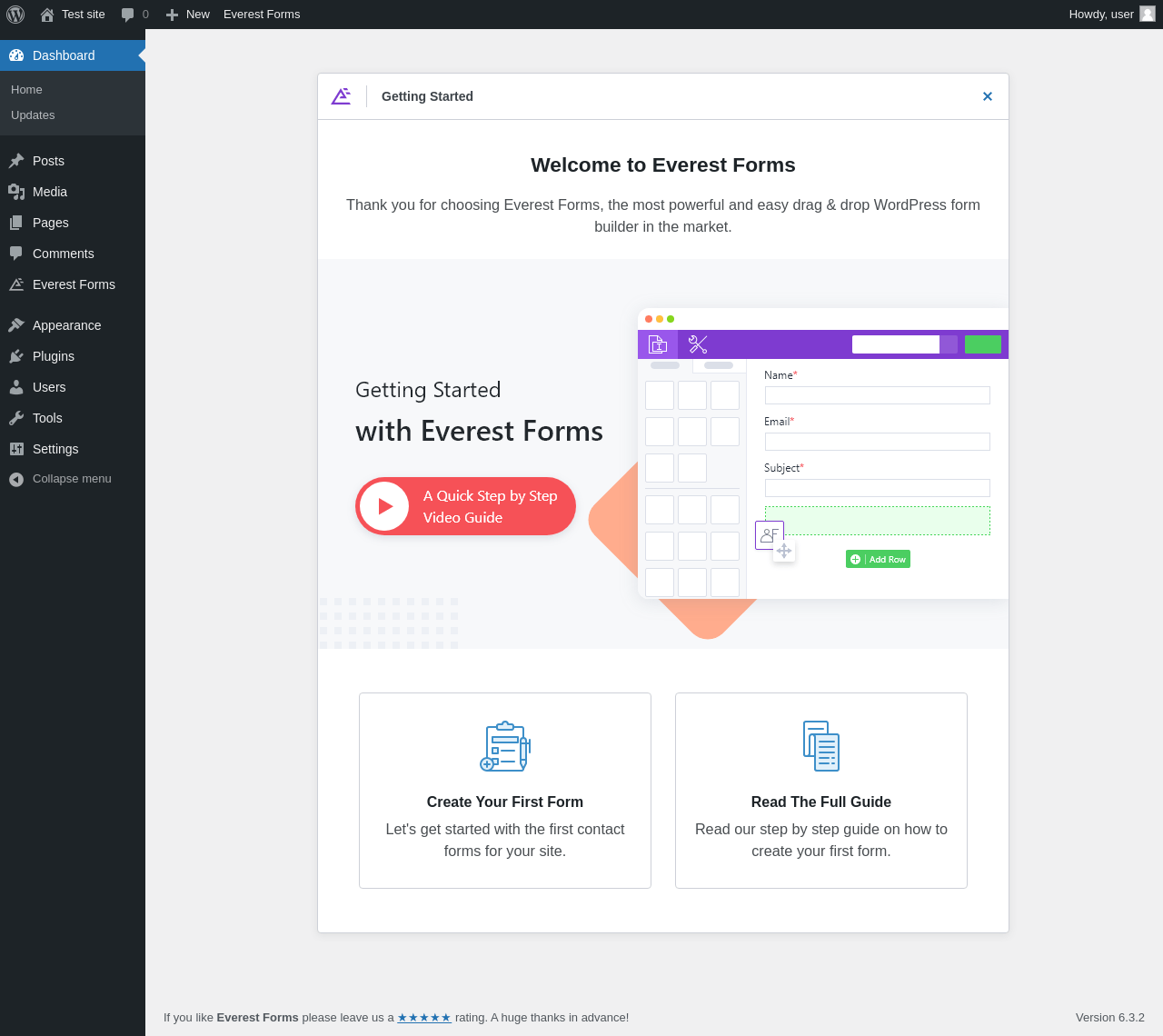Open the Posts menu

(x=73, y=161)
